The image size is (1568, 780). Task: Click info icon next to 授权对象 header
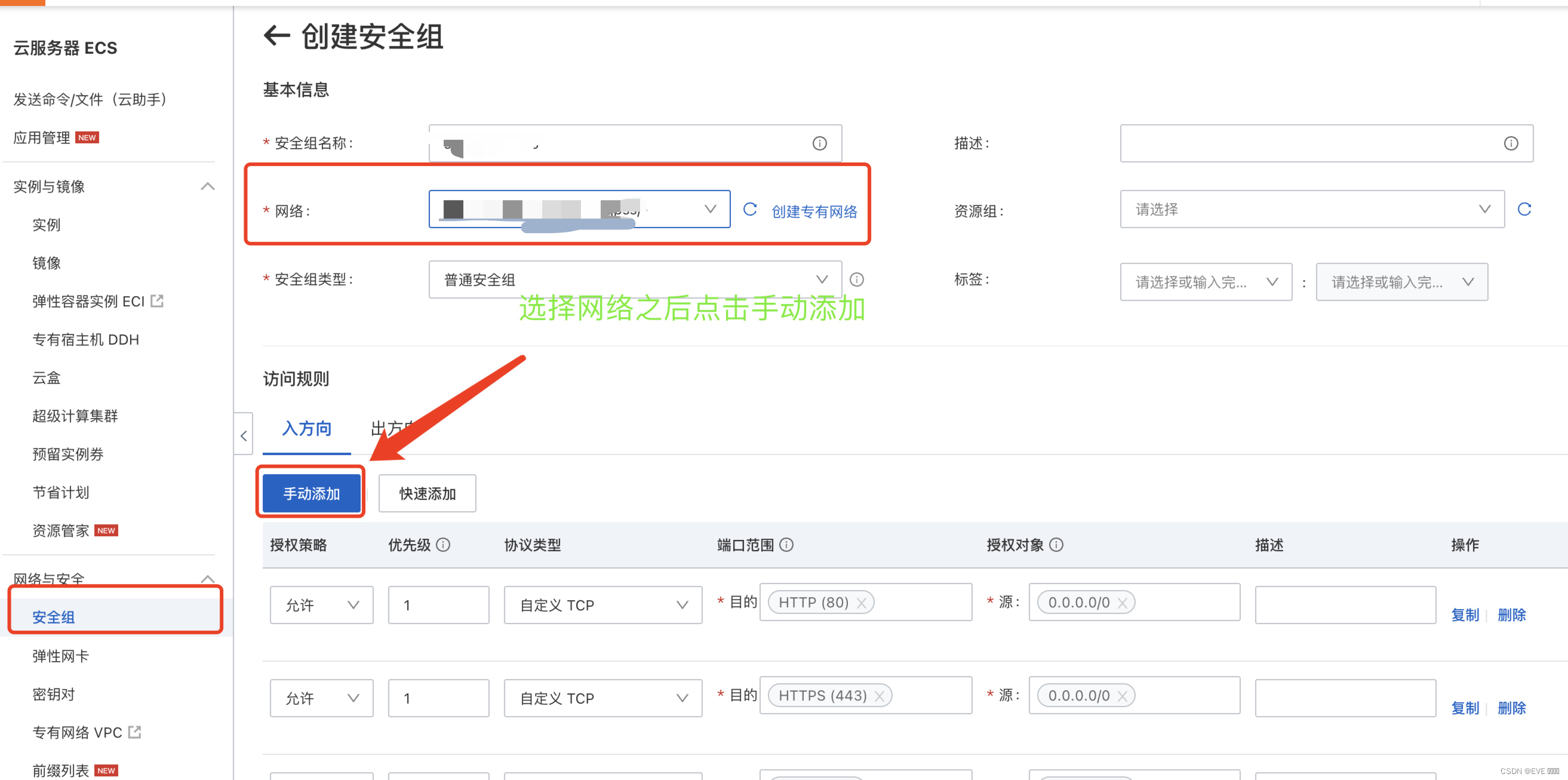[1057, 544]
